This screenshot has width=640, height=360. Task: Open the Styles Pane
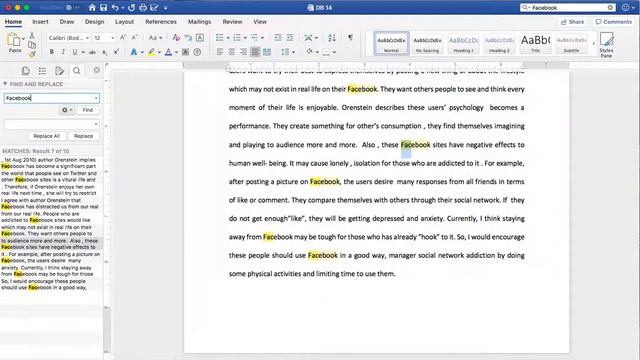point(606,44)
